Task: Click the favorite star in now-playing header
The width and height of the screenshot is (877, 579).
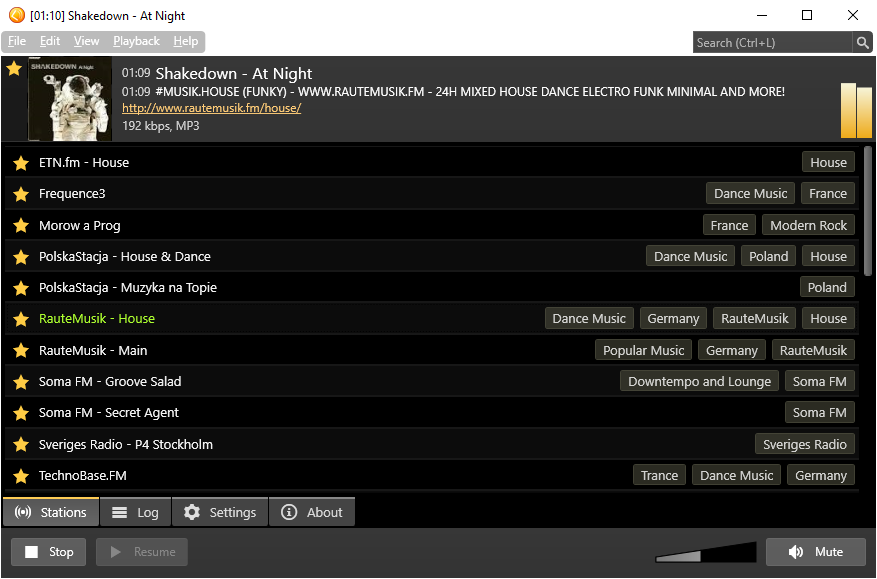Action: pyautogui.click(x=14, y=69)
